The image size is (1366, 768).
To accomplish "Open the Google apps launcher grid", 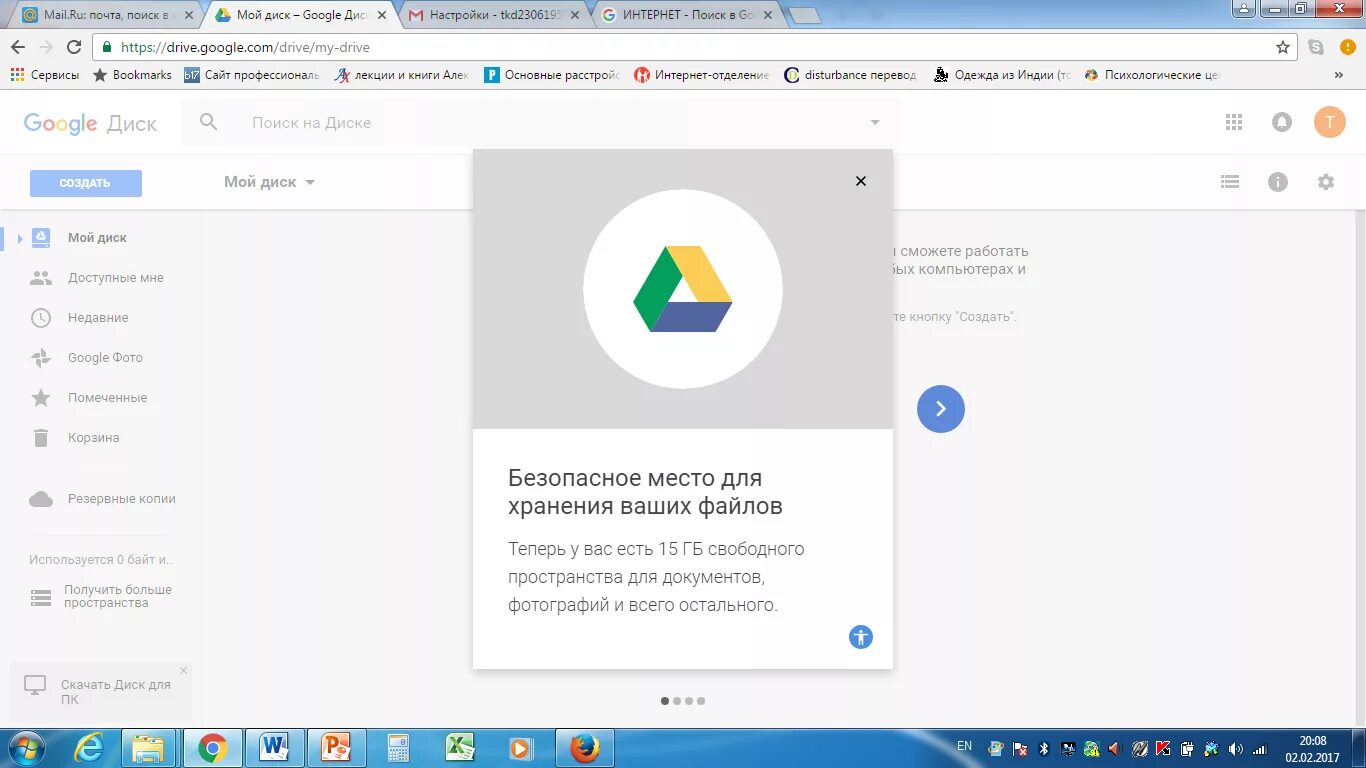I will (x=1233, y=122).
